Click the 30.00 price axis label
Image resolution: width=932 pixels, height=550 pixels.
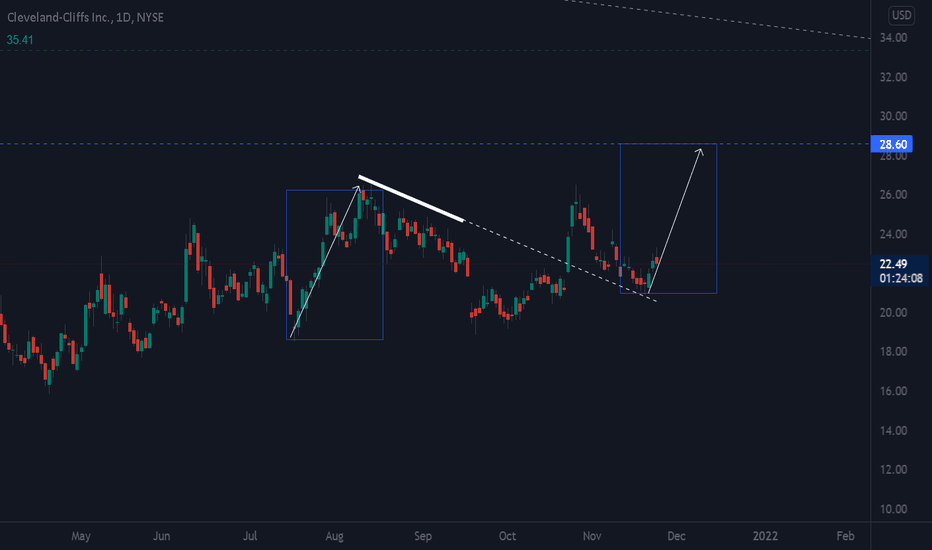(x=893, y=116)
